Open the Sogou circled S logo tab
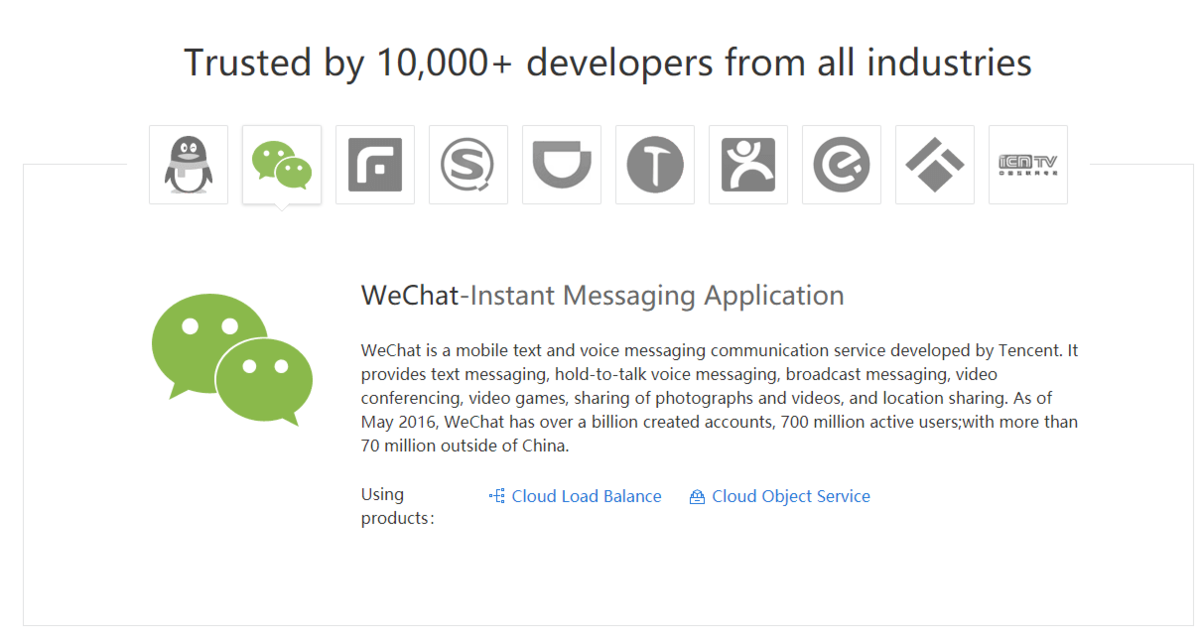 point(468,165)
